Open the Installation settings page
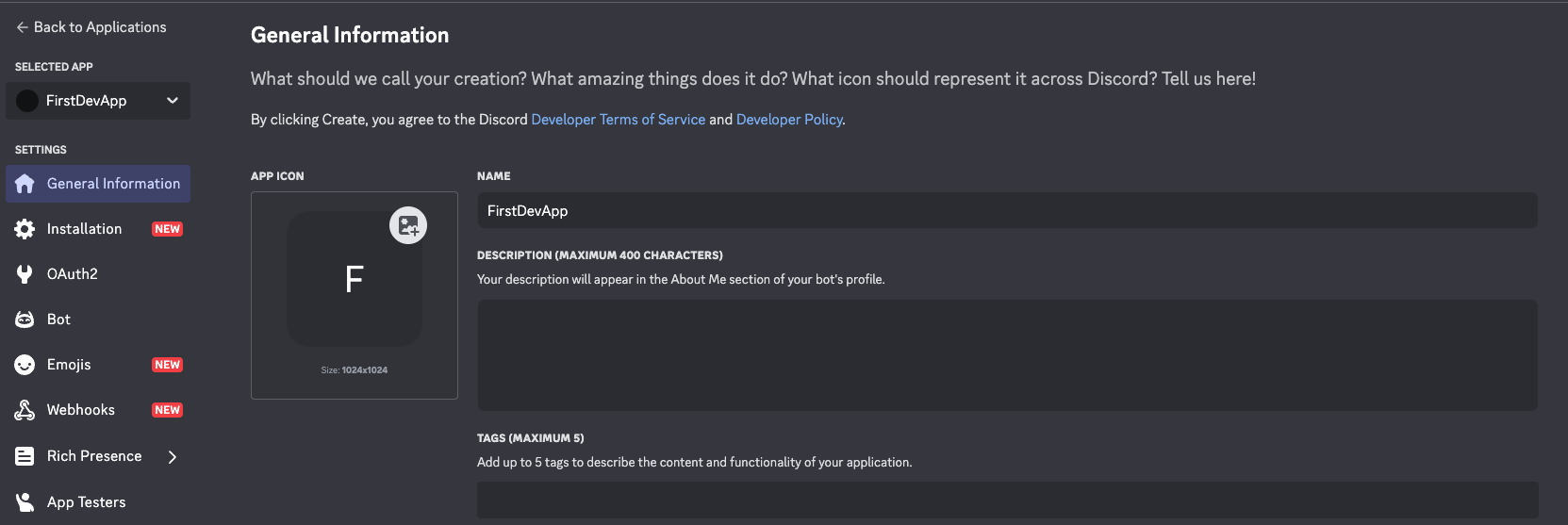 (85, 229)
